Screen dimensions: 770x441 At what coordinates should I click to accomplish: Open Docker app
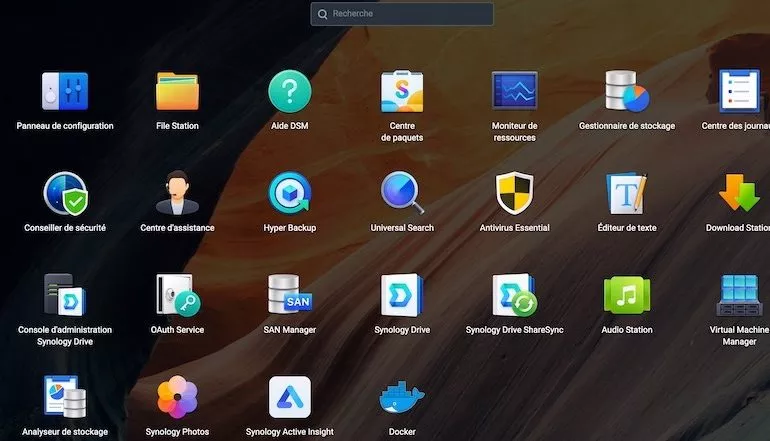point(402,397)
